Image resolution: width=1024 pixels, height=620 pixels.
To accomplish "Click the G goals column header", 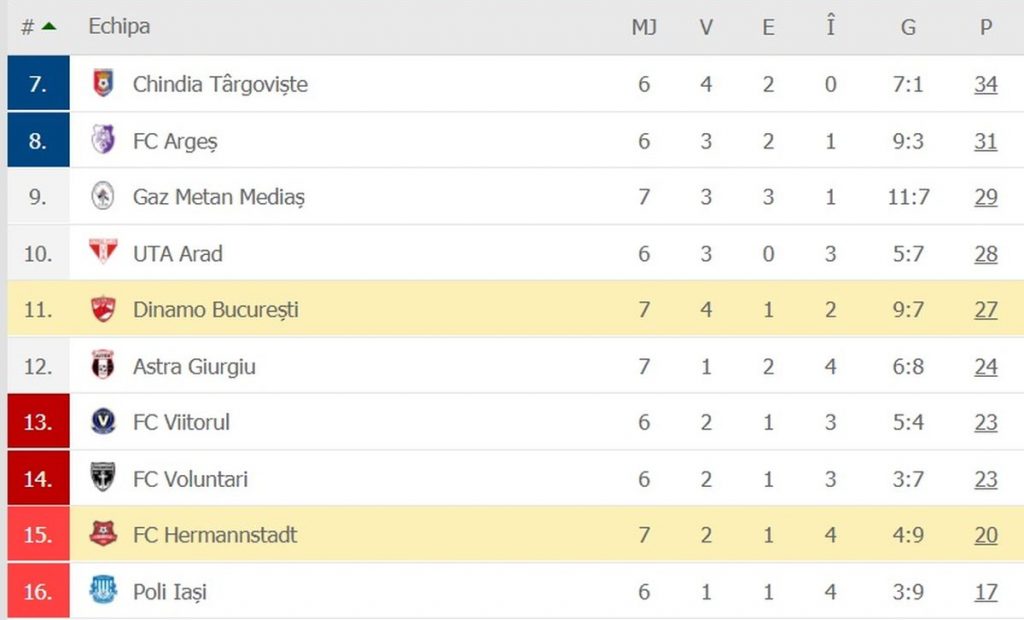I will (x=907, y=26).
